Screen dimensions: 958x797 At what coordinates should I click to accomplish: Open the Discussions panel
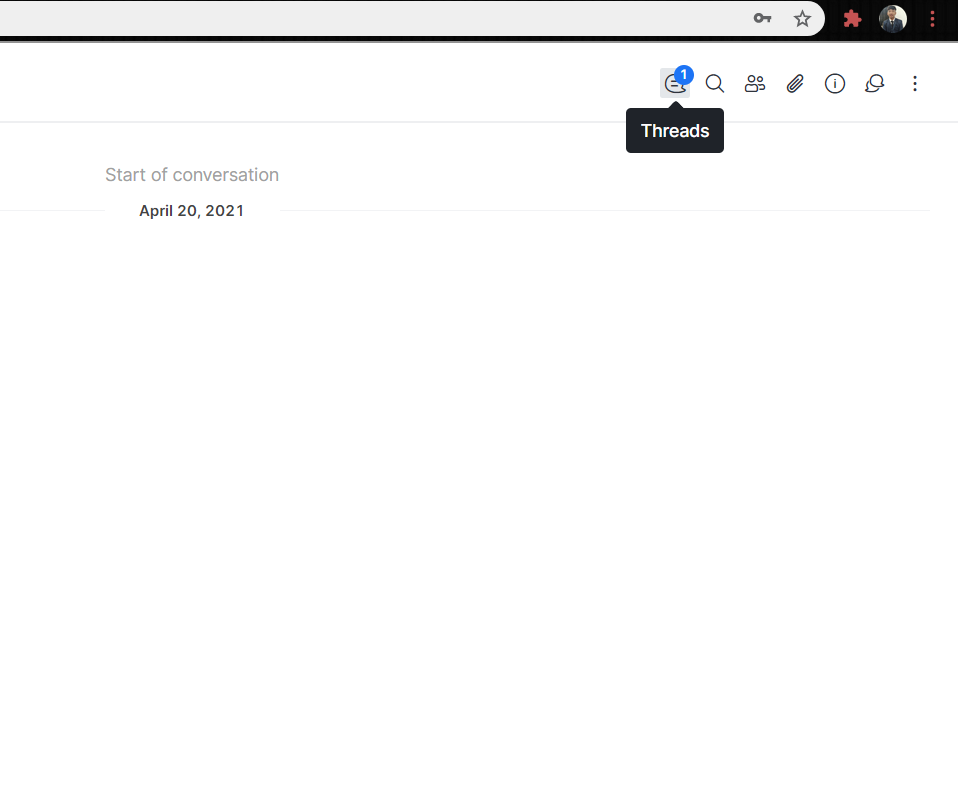point(875,83)
